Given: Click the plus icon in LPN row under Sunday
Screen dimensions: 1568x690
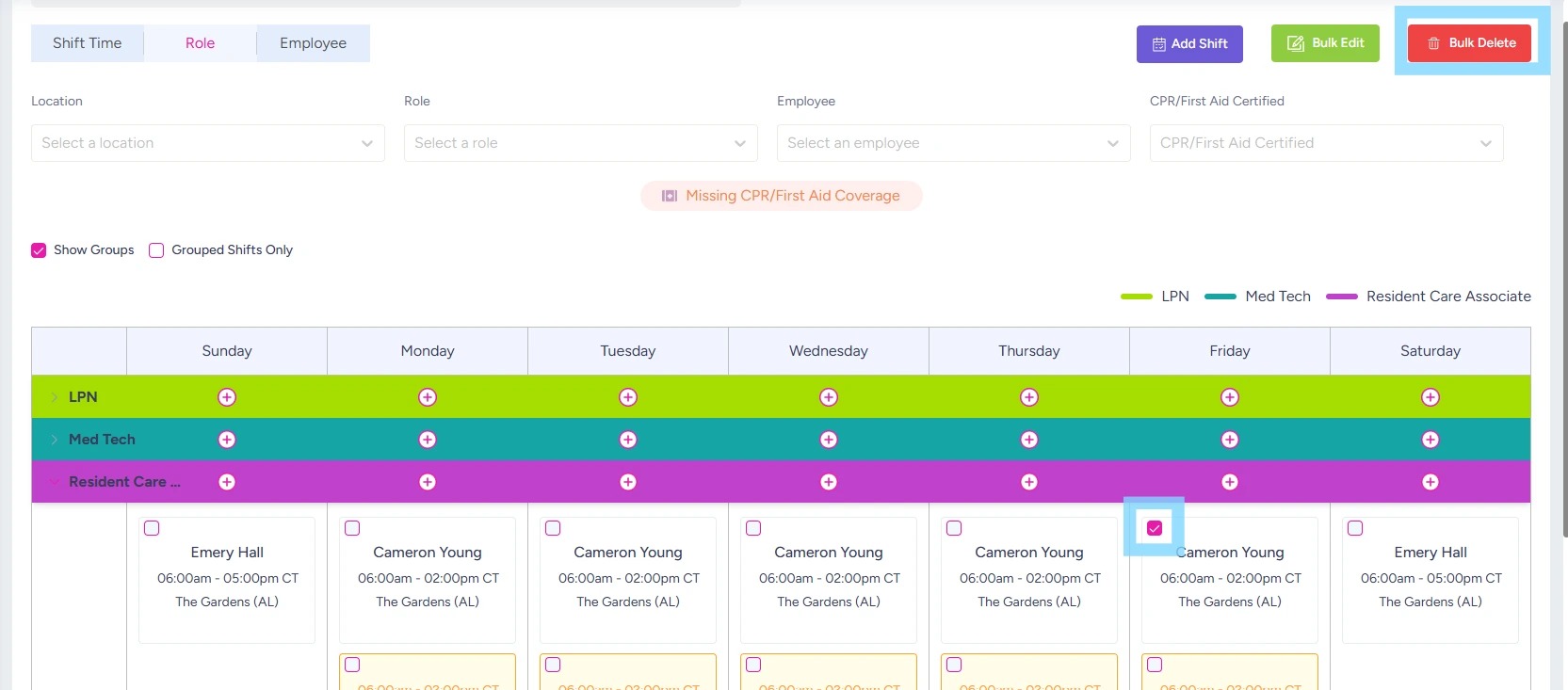Looking at the screenshot, I should coord(227,397).
